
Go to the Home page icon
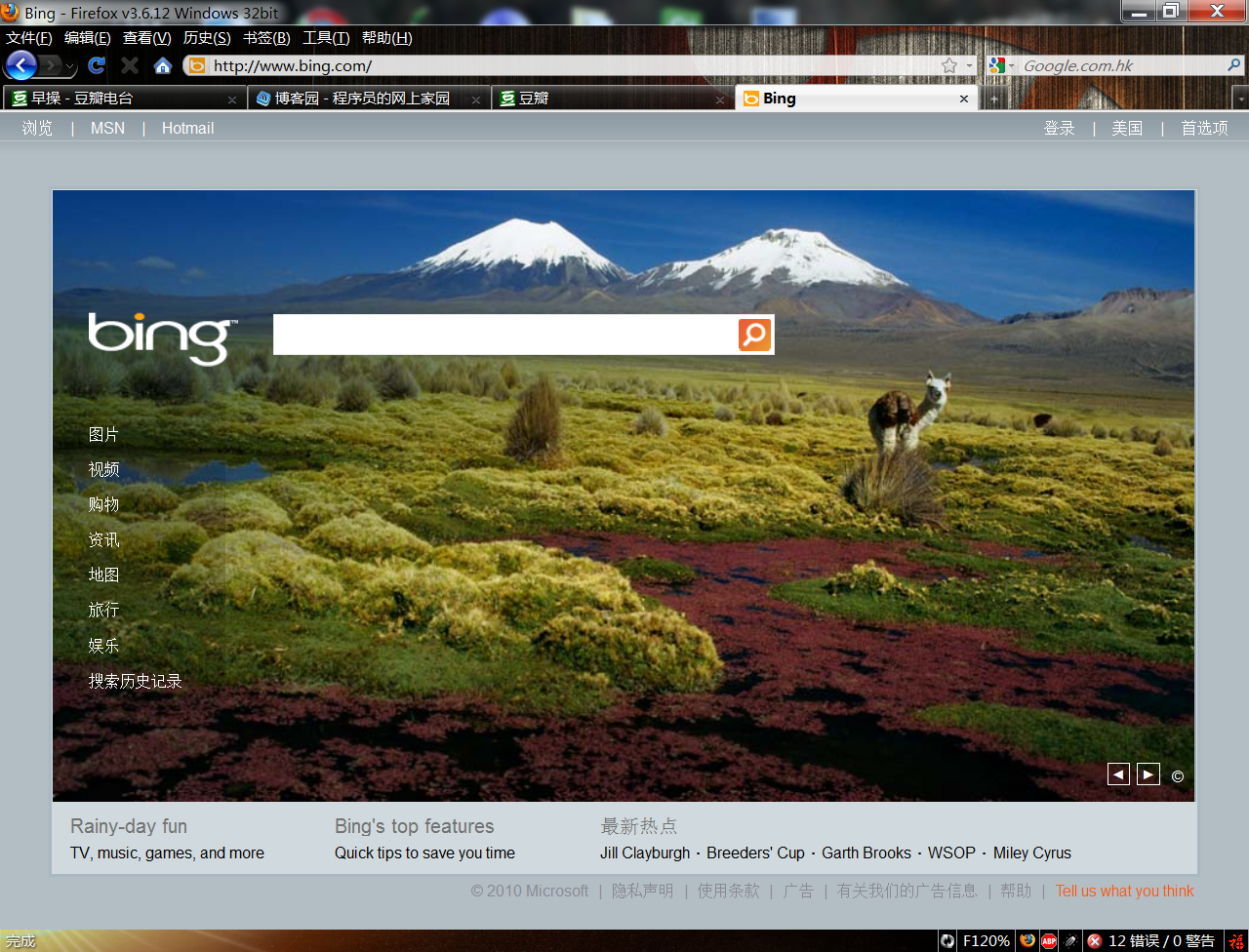pyautogui.click(x=163, y=65)
